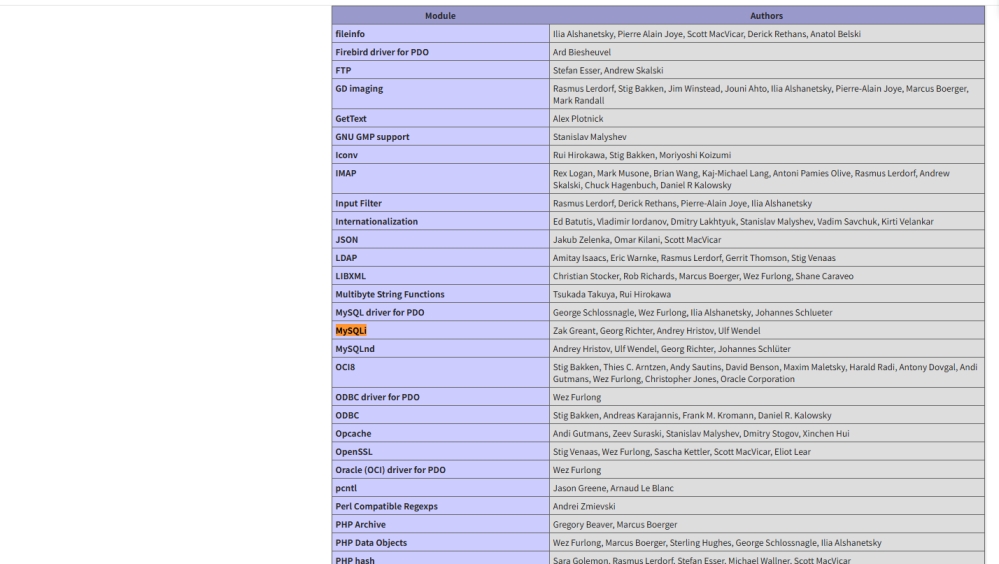Select the OpenSSL module cell
The image size is (999, 564).
tap(440, 451)
